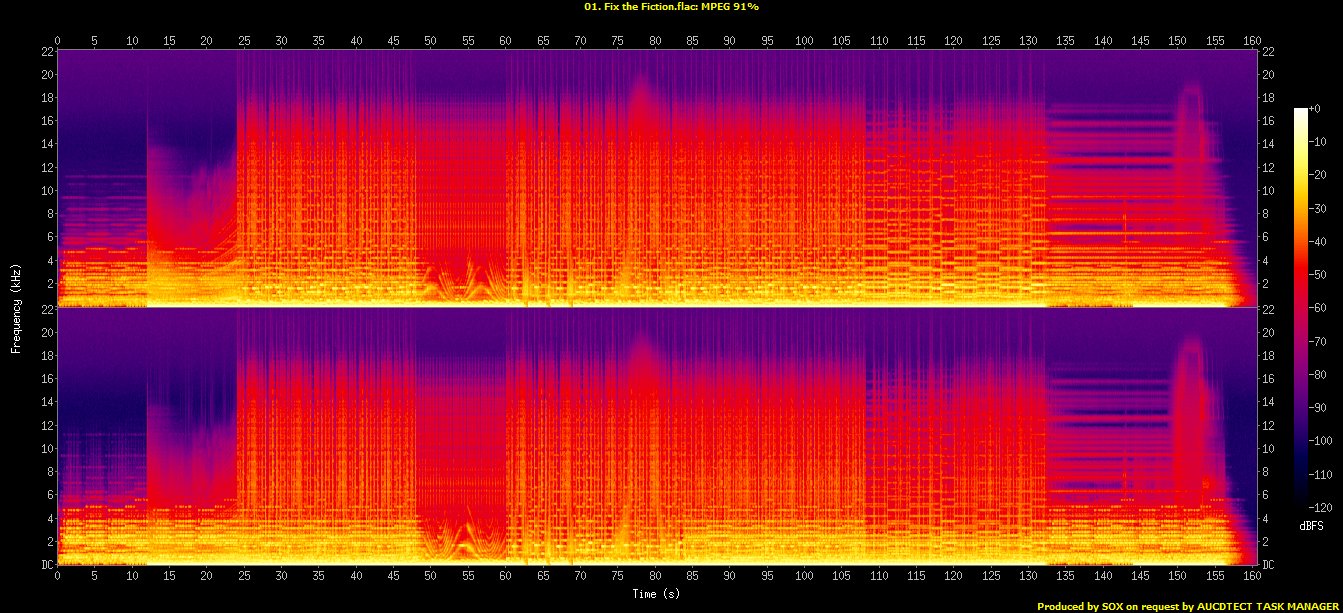1343x613 pixels.
Task: Click the 0 tick on top time axis
Action: pyautogui.click(x=58, y=40)
